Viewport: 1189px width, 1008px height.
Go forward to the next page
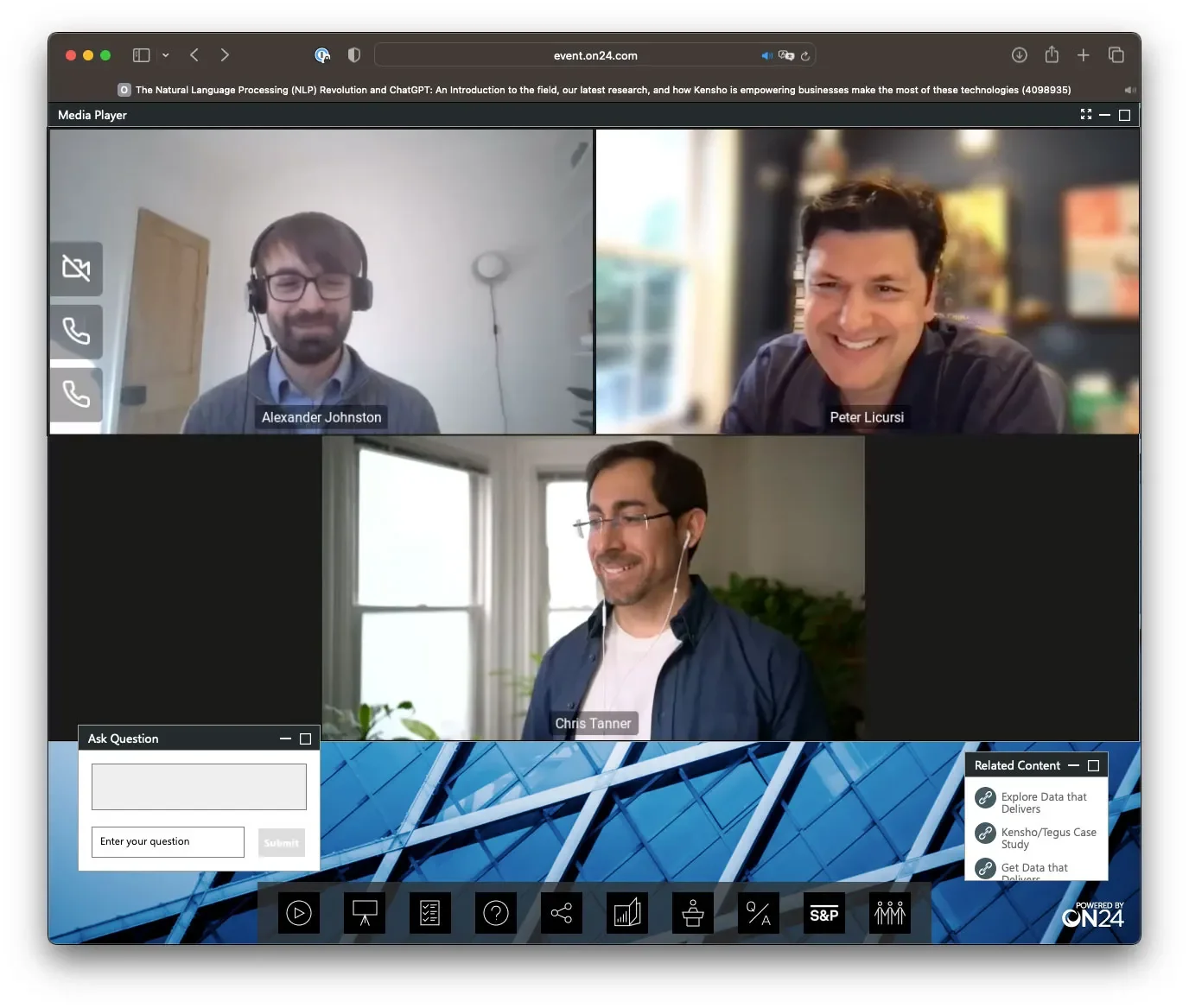click(x=225, y=55)
